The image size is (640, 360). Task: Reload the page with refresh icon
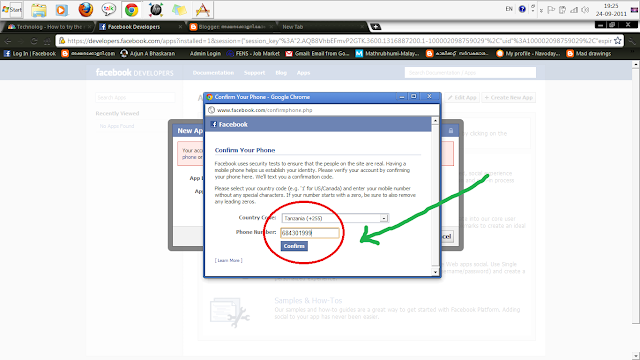click(x=34, y=41)
